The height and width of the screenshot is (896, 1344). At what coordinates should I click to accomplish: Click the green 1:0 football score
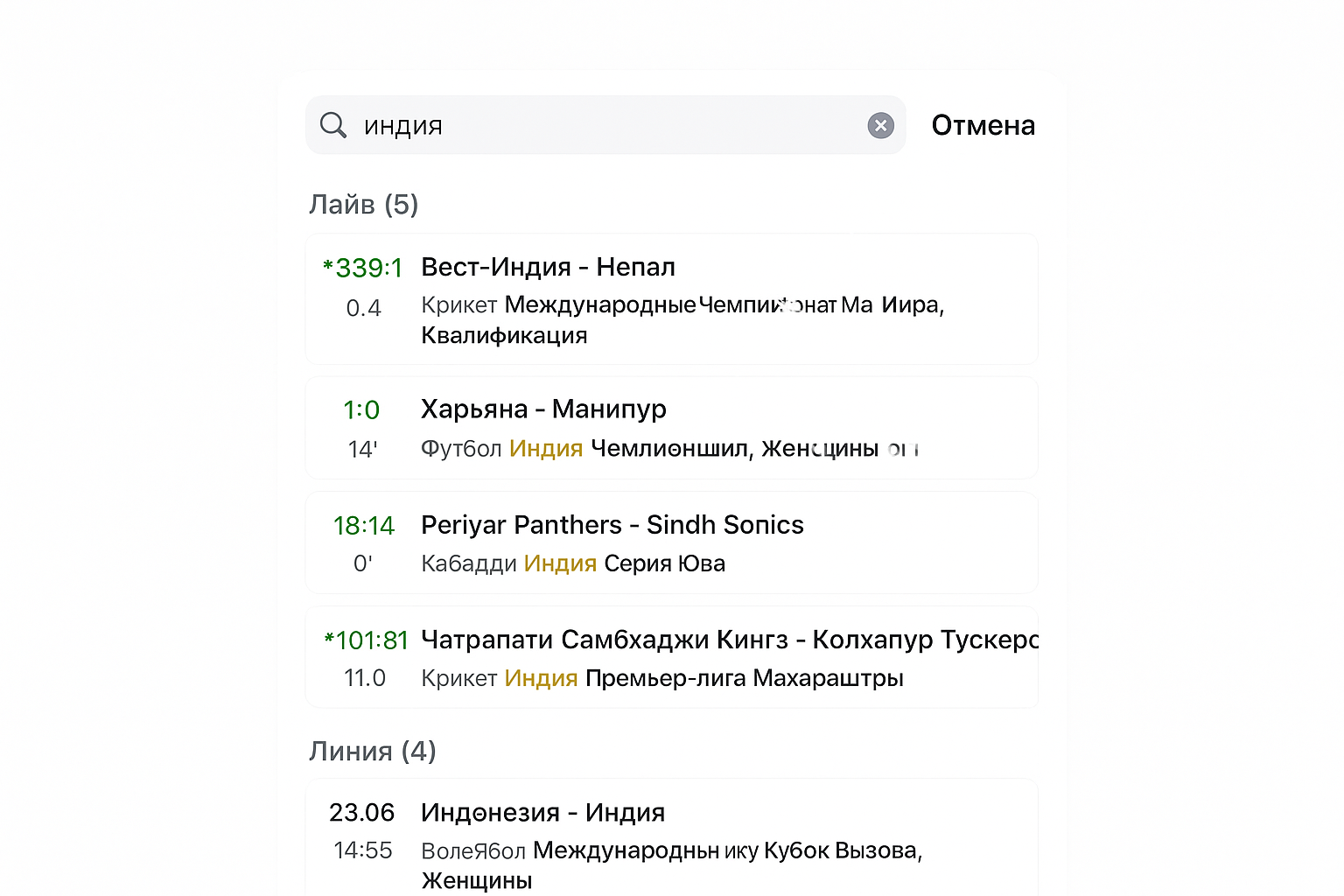point(361,410)
